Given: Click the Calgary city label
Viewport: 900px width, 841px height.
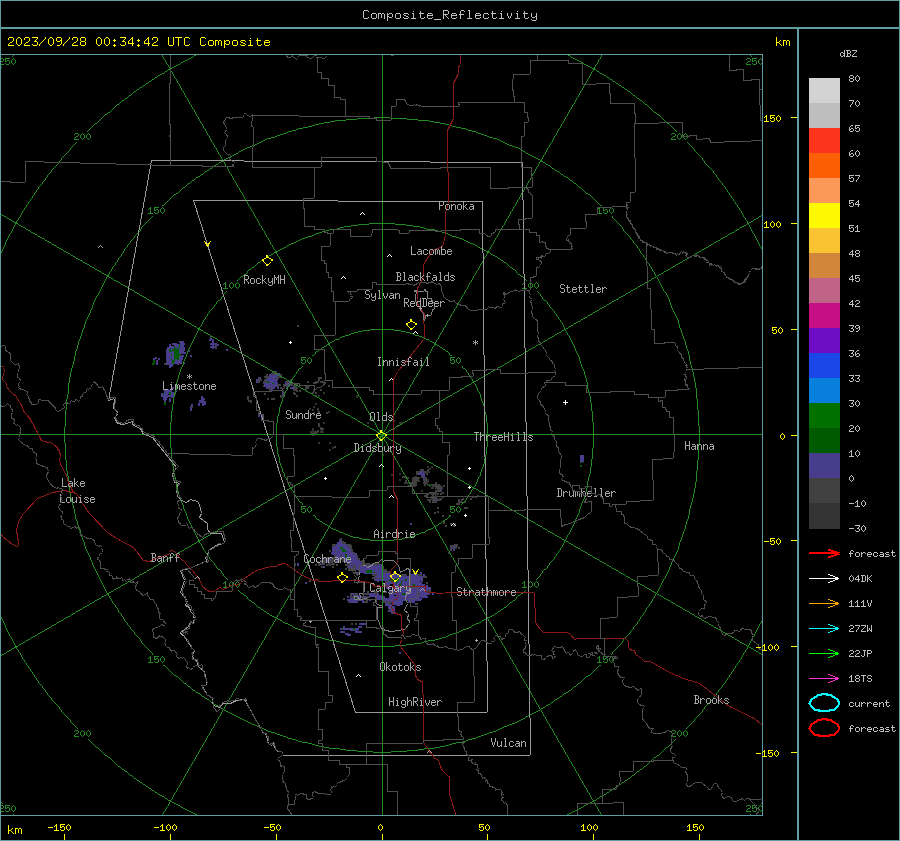Looking at the screenshot, I should (390, 588).
